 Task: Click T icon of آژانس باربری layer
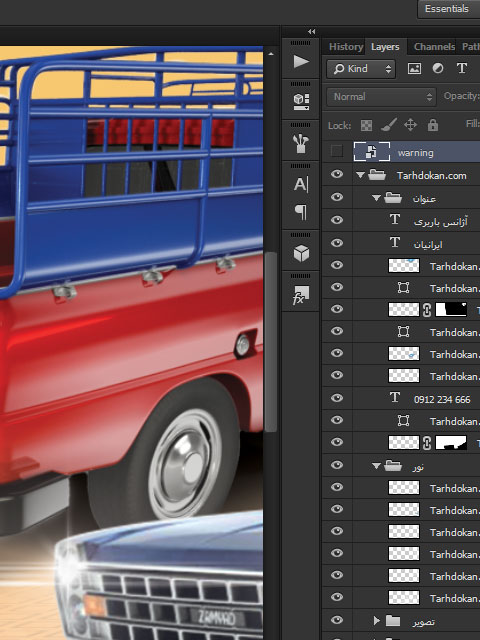[395, 220]
